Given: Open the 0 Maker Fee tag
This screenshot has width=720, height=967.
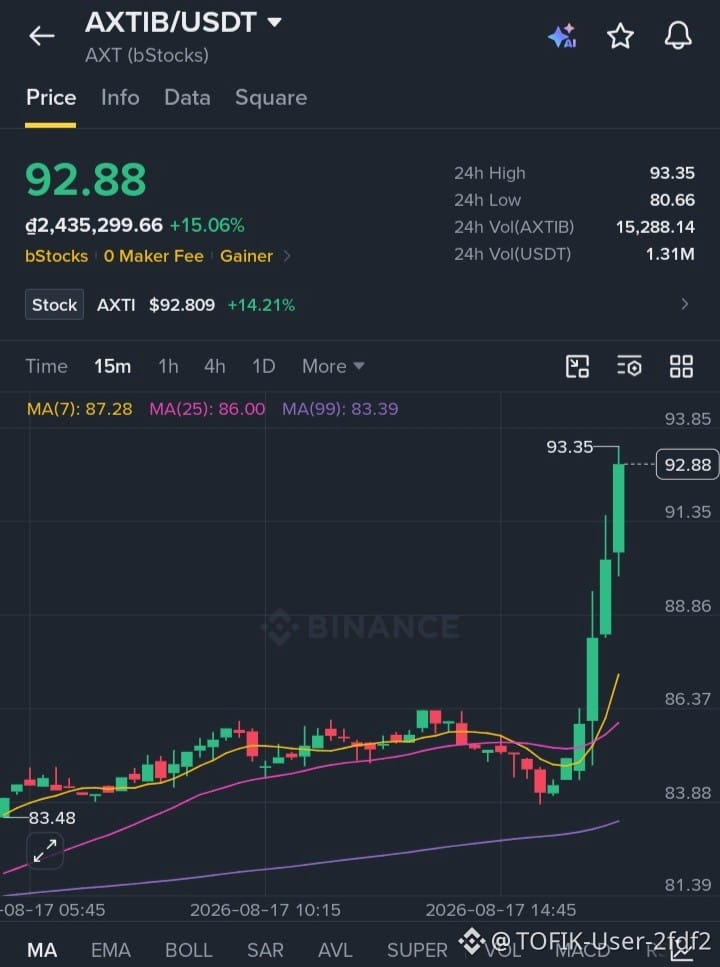Looking at the screenshot, I should (x=154, y=256).
